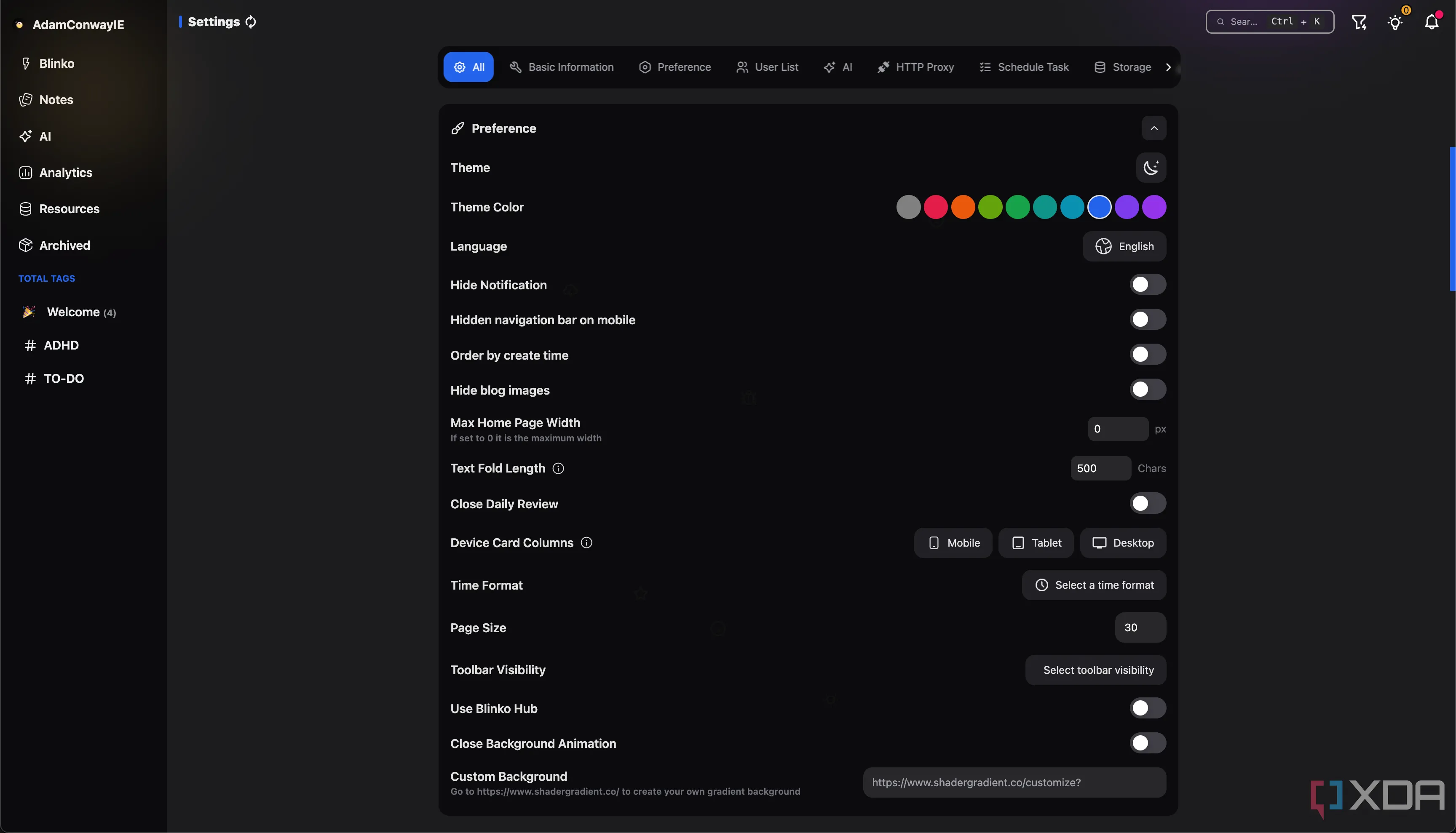
Task: Pick the red theme color
Action: click(x=936, y=207)
